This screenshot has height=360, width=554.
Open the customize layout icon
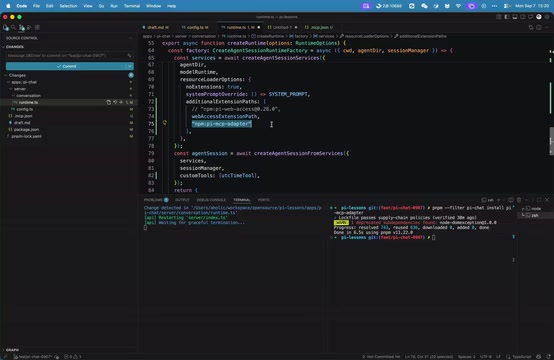pyautogui.click(x=499, y=17)
